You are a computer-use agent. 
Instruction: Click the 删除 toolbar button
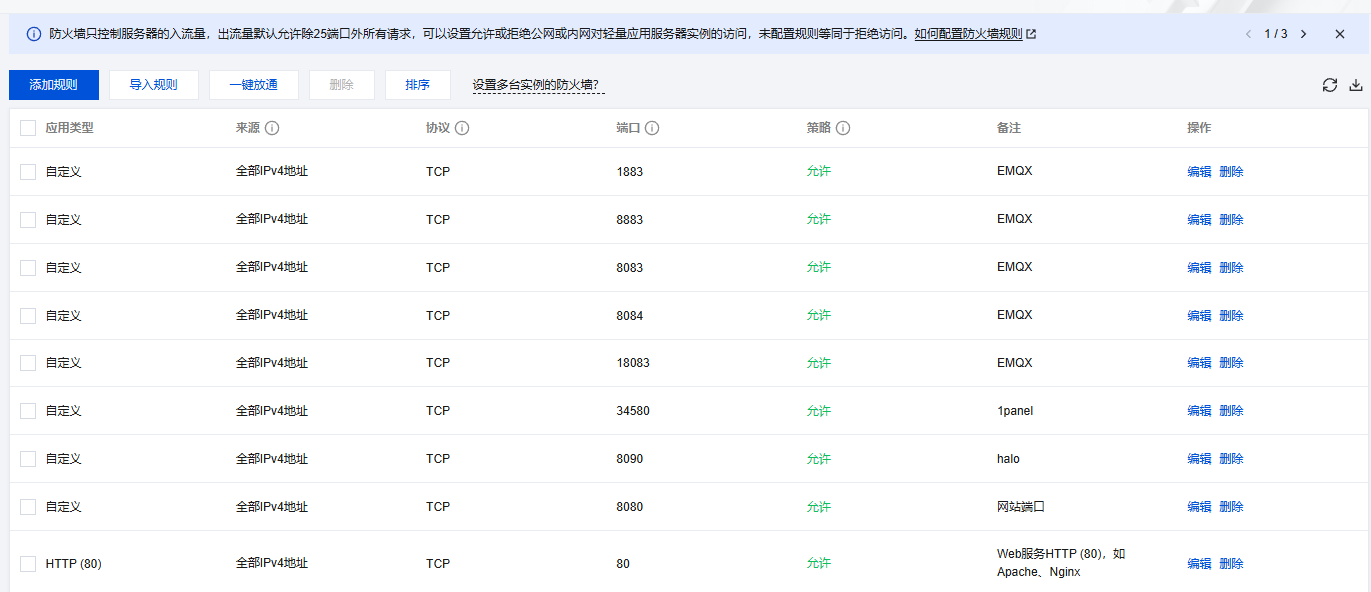pyautogui.click(x=342, y=85)
